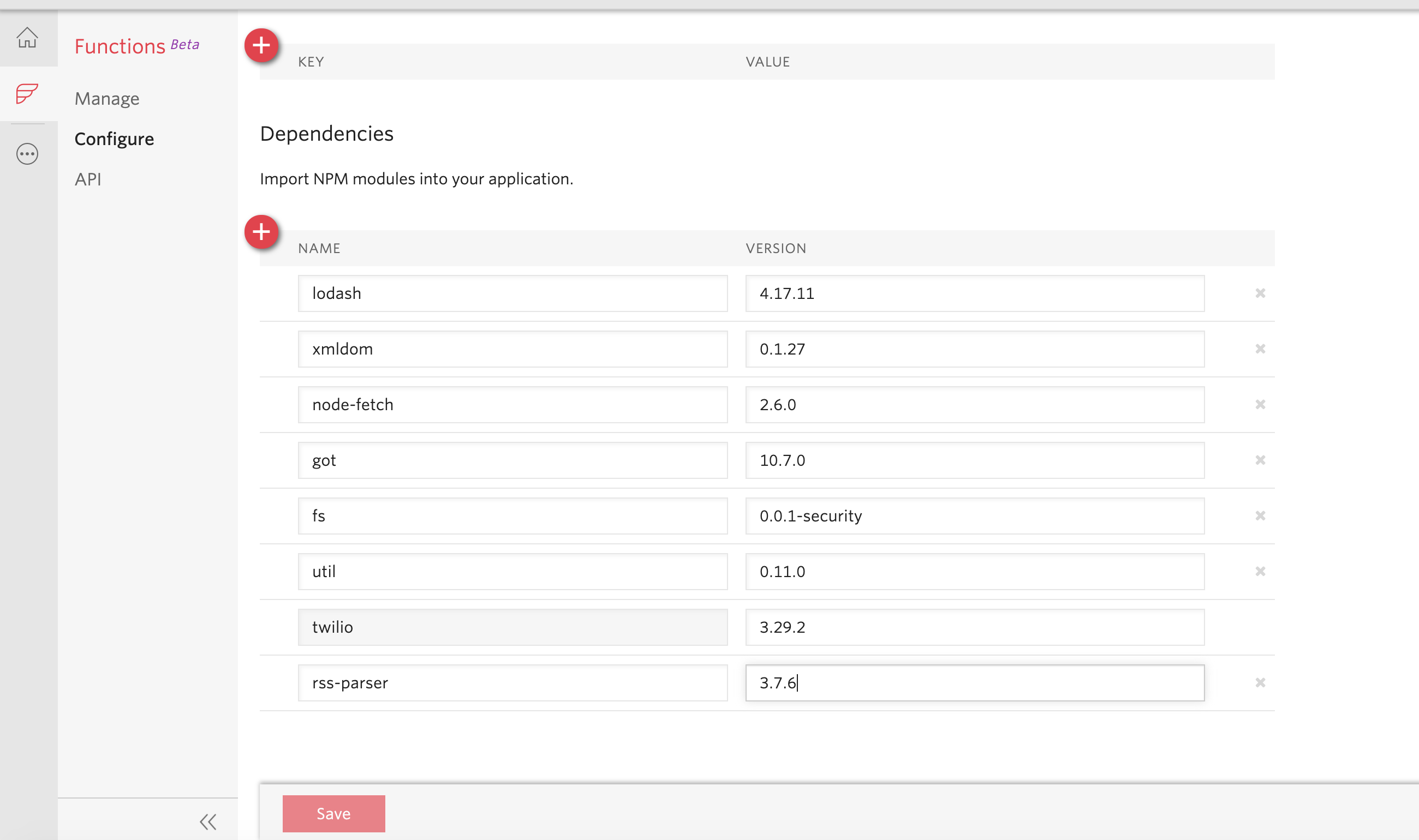Delete the util dependency with its X icon

point(1261,571)
